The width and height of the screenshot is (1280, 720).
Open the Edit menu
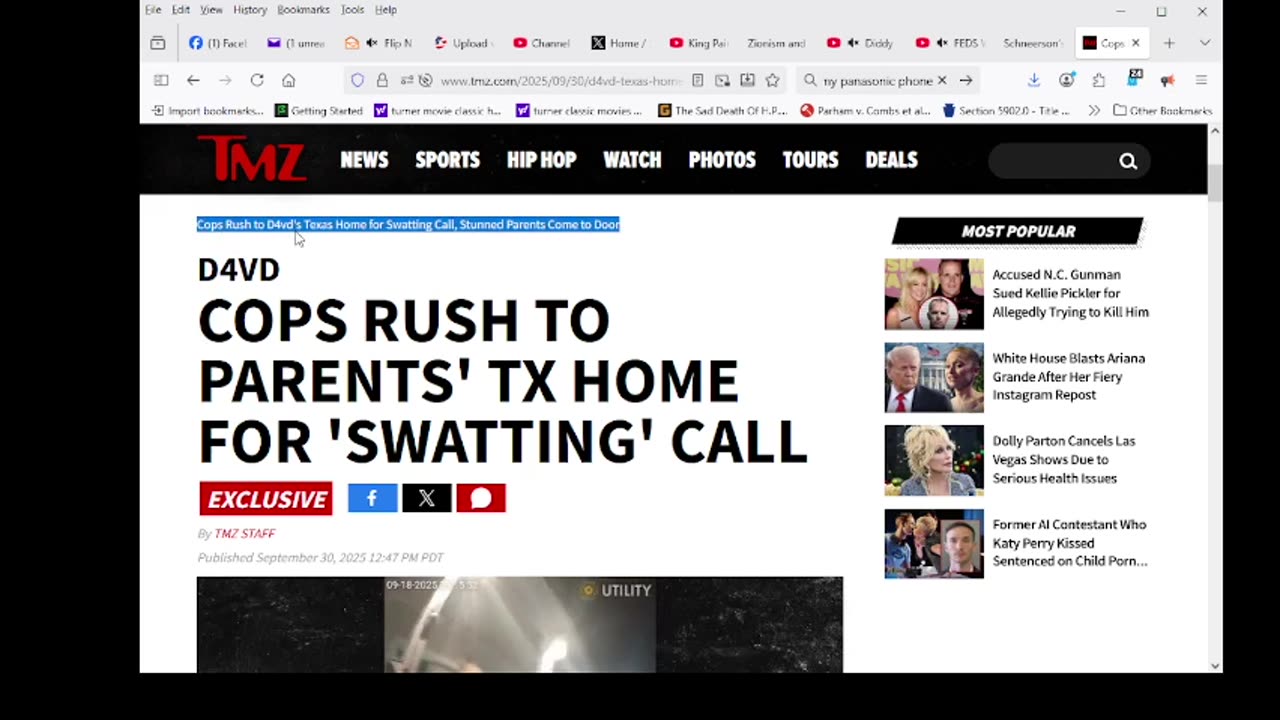[x=180, y=10]
